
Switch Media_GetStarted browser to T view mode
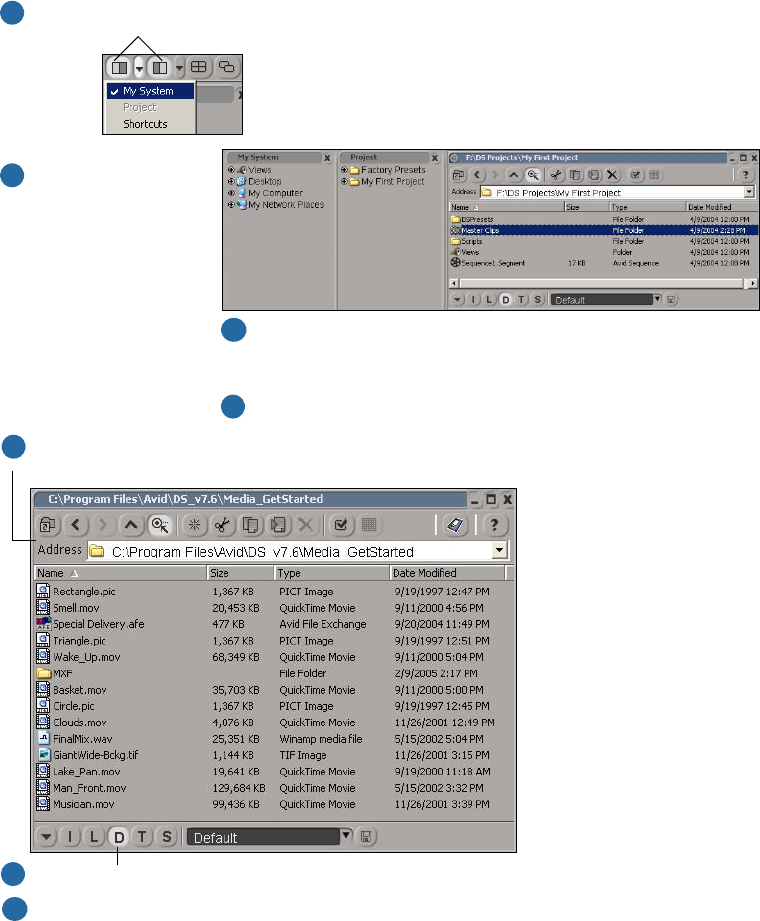tap(142, 836)
